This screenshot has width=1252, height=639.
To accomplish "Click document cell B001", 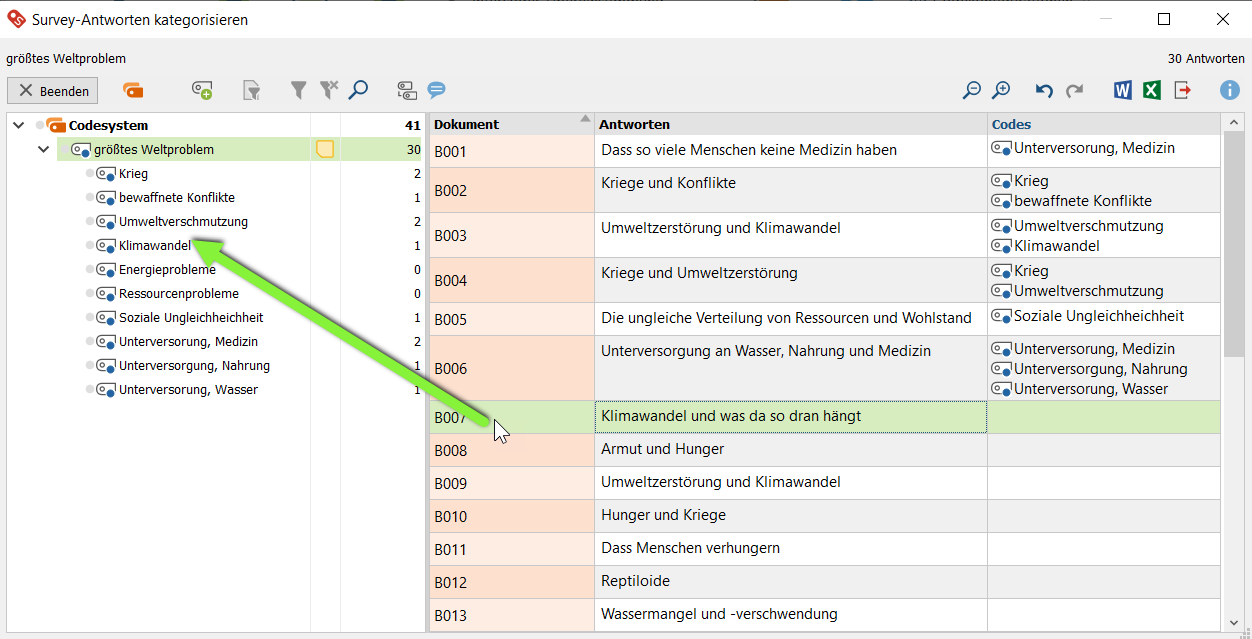I will click(x=511, y=152).
